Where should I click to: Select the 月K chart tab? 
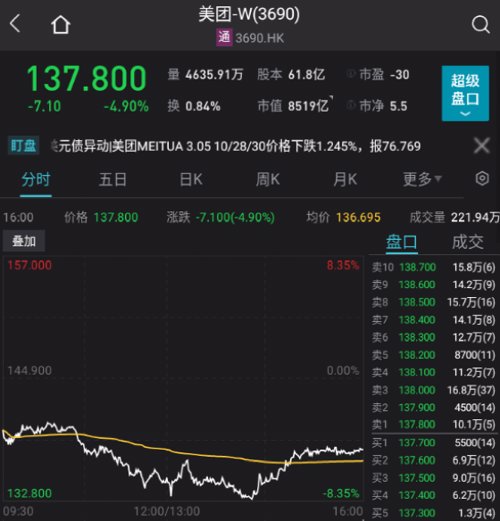(345, 180)
